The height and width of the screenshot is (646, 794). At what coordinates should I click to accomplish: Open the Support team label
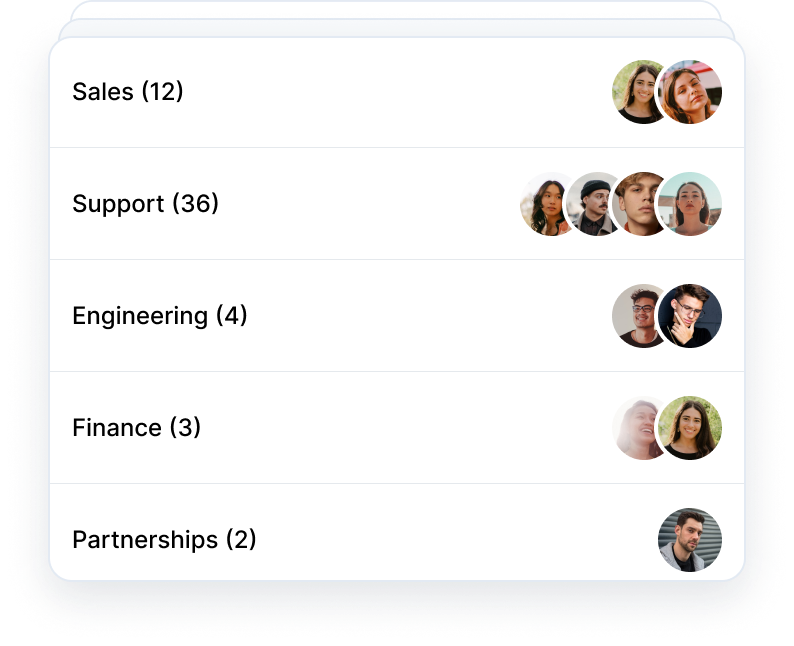pos(118,204)
